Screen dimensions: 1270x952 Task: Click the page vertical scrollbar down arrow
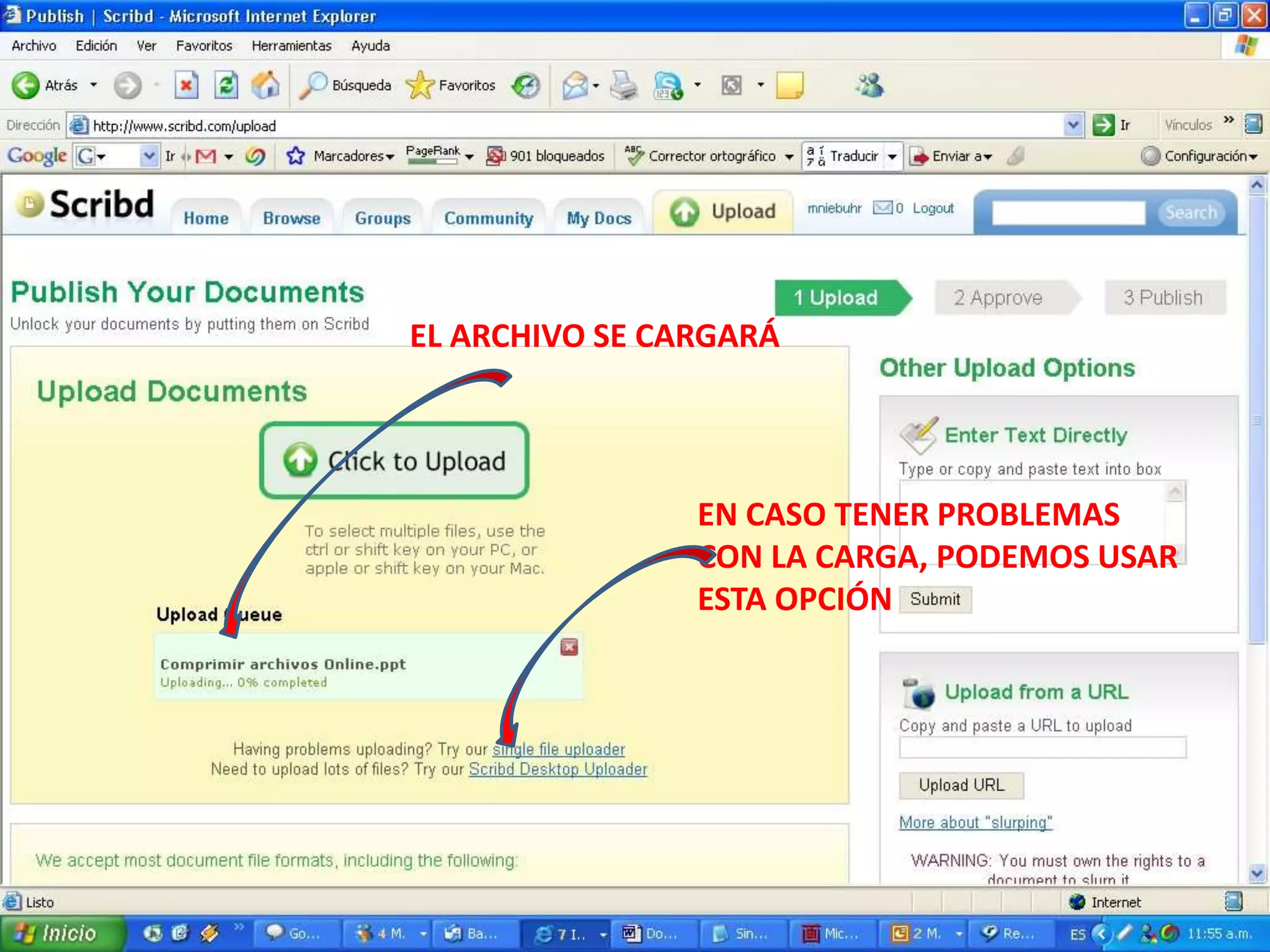point(1256,873)
